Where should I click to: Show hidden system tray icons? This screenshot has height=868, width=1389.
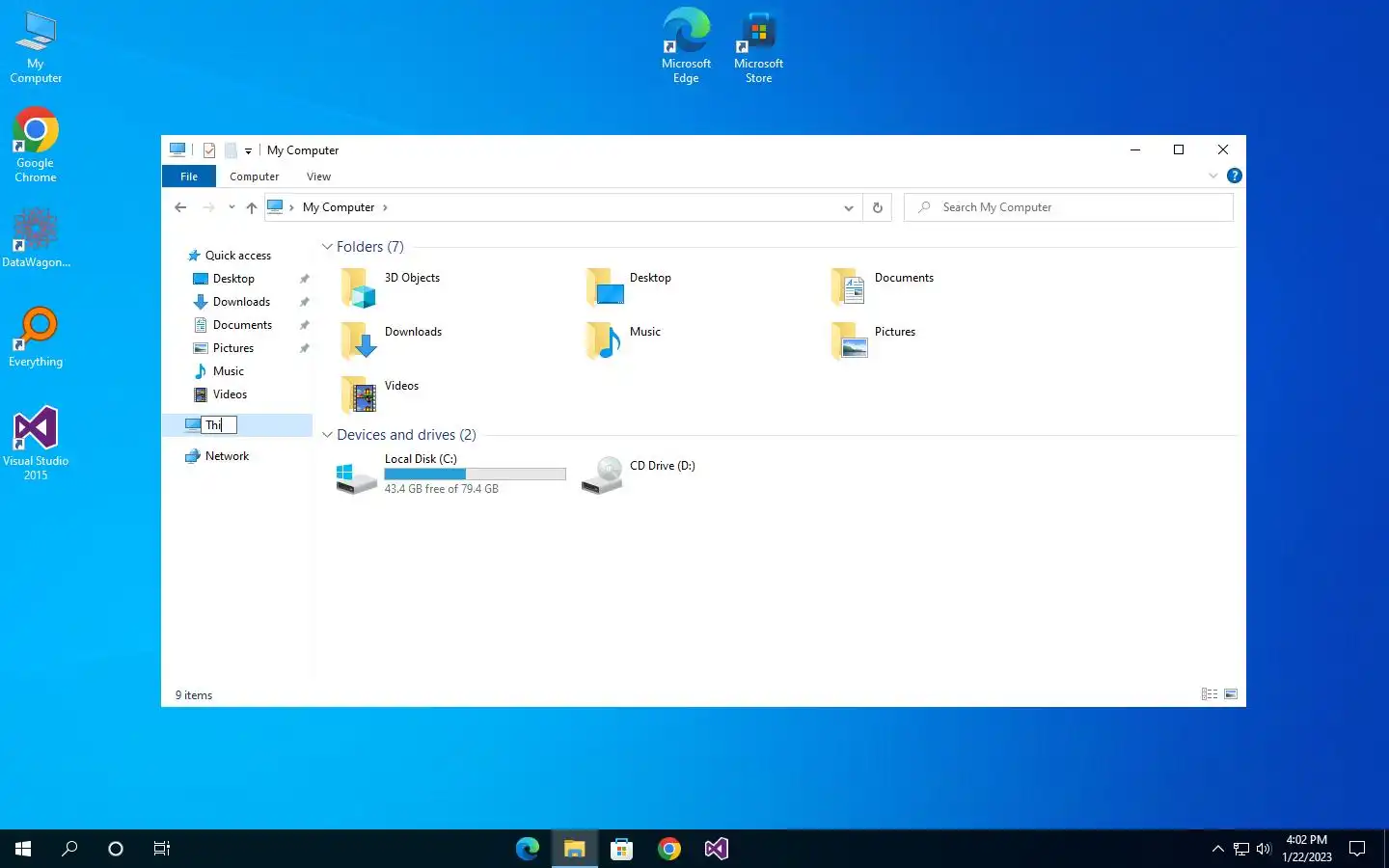(x=1217, y=849)
